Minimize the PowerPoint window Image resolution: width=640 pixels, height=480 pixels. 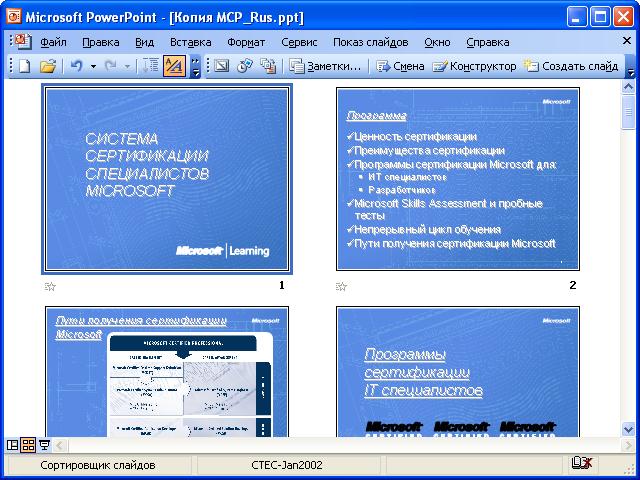[x=577, y=17]
